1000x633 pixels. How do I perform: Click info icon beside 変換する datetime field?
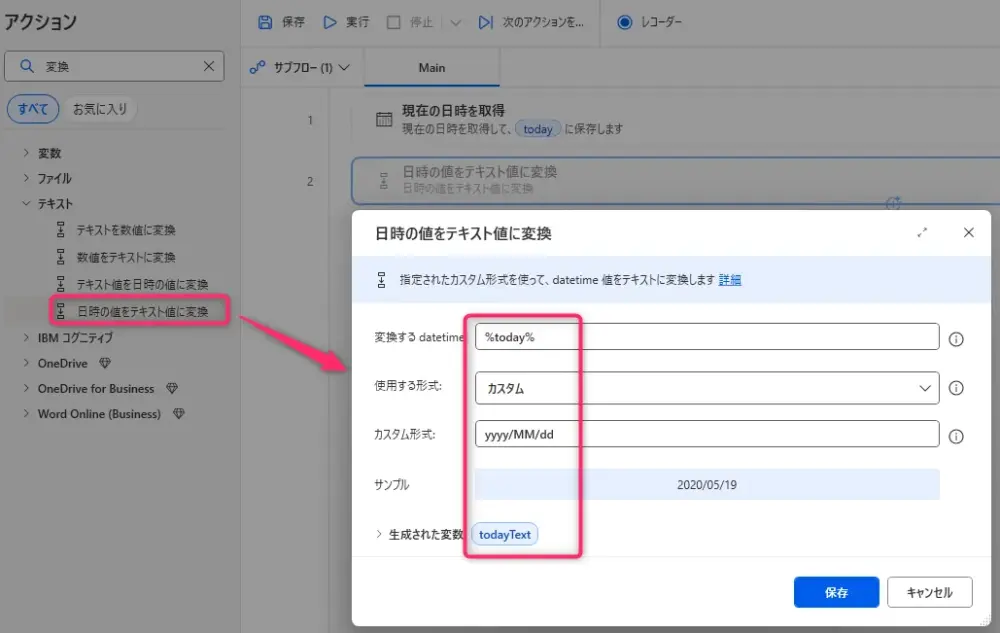coord(955,338)
